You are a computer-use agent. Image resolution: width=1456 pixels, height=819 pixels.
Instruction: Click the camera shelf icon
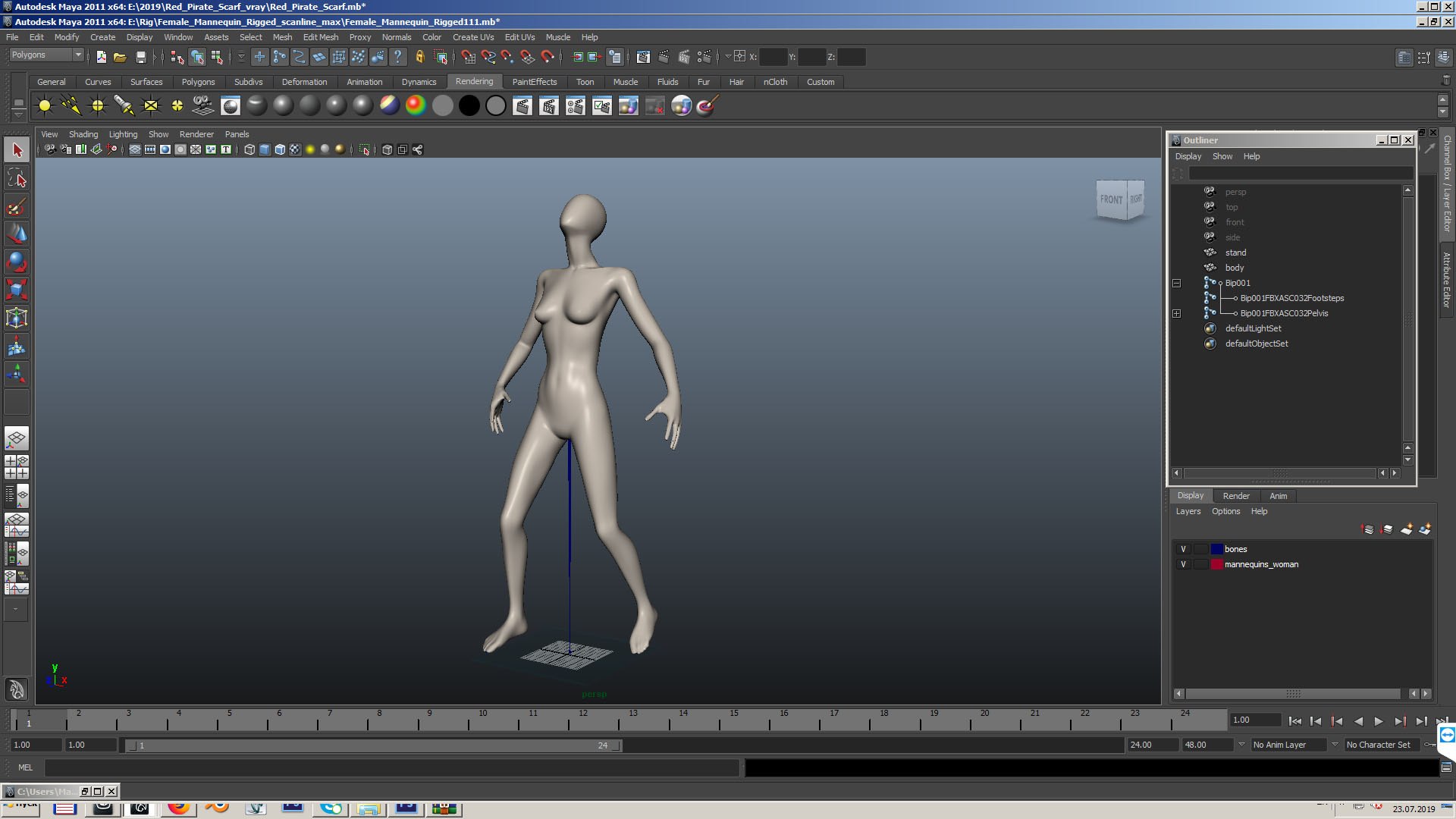[203, 106]
